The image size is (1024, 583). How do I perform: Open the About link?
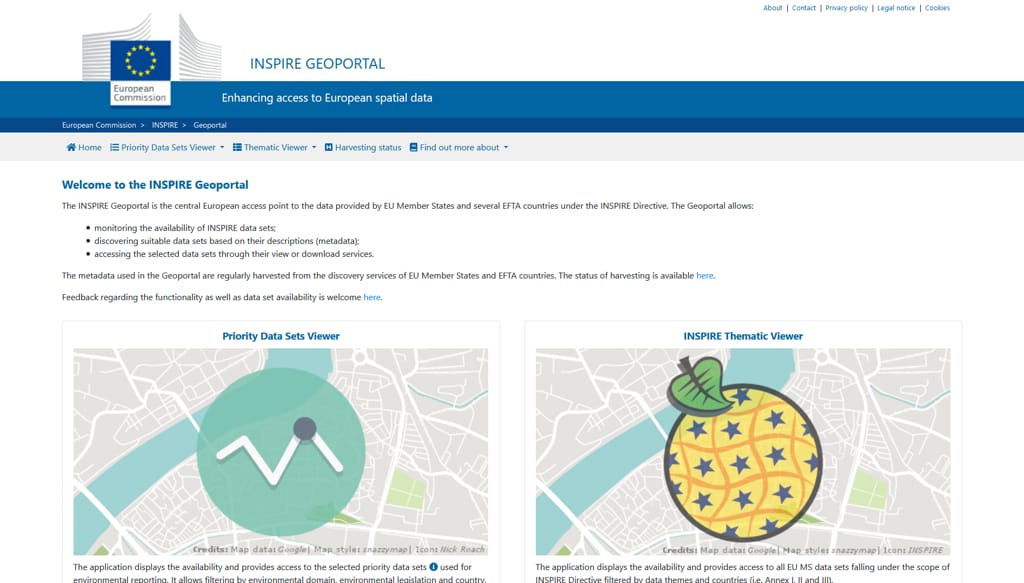click(773, 8)
